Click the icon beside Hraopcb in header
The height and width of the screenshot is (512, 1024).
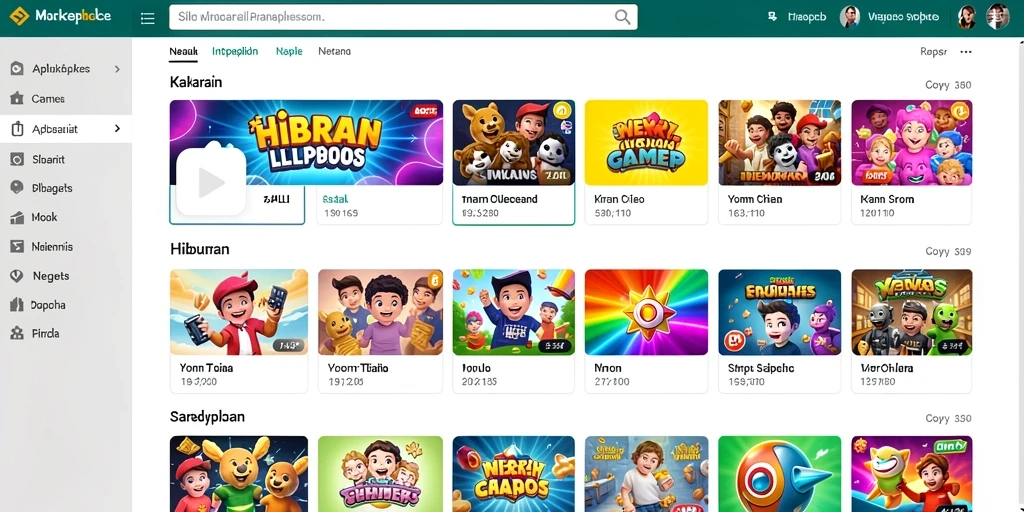(x=773, y=17)
